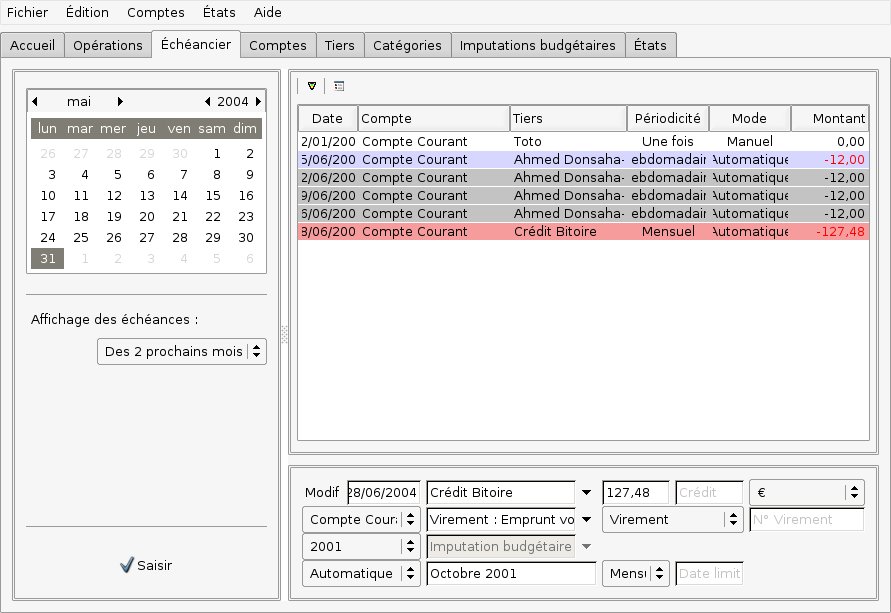Go to next month in calendar
Viewport: 891px width, 613px height.
(x=120, y=101)
